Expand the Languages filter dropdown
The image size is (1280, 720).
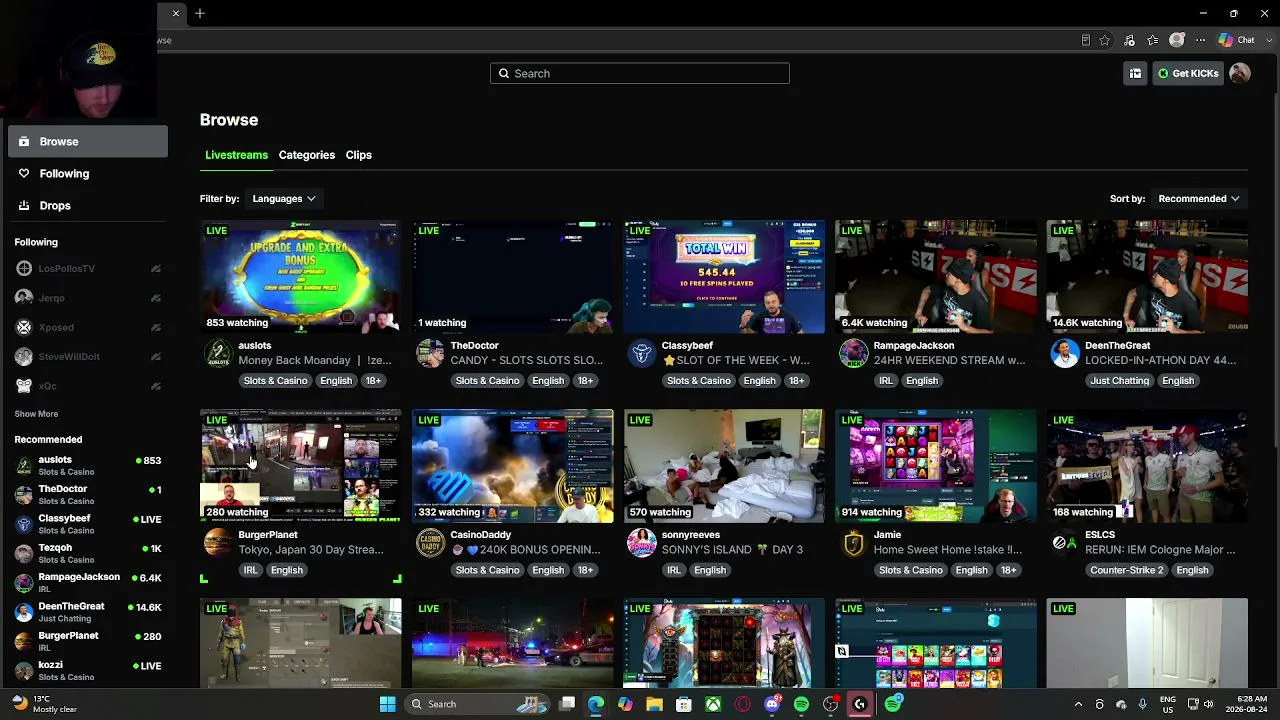click(x=283, y=199)
